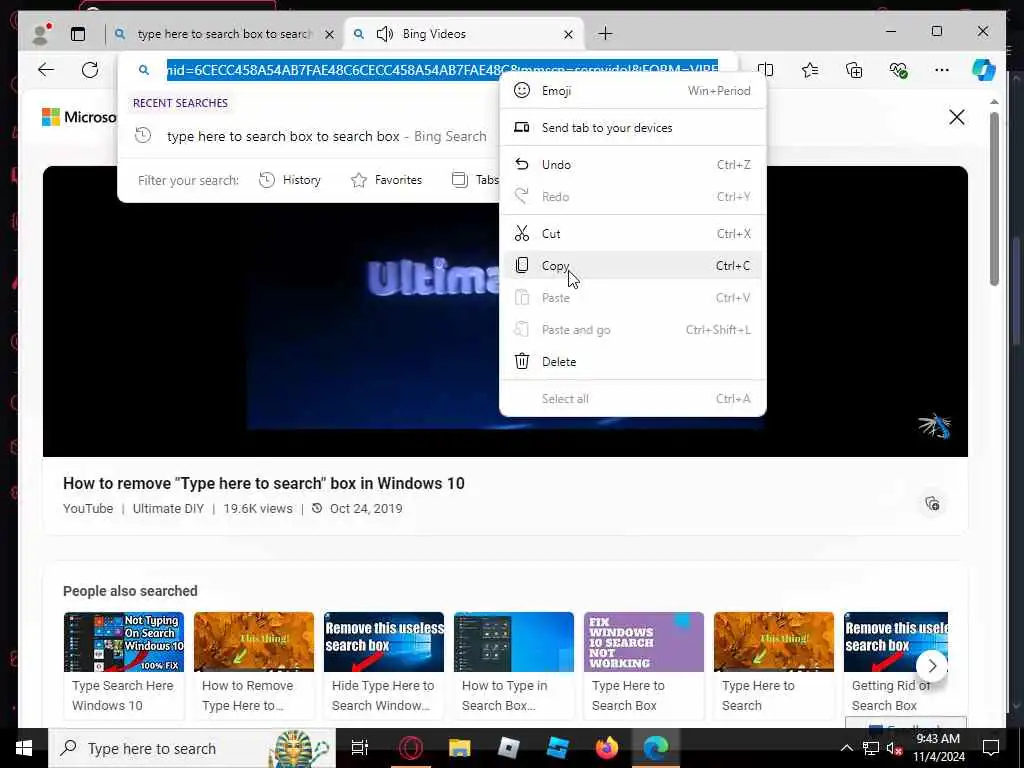Open a new tab with plus button
Screen dimensions: 1024x768
pos(605,33)
